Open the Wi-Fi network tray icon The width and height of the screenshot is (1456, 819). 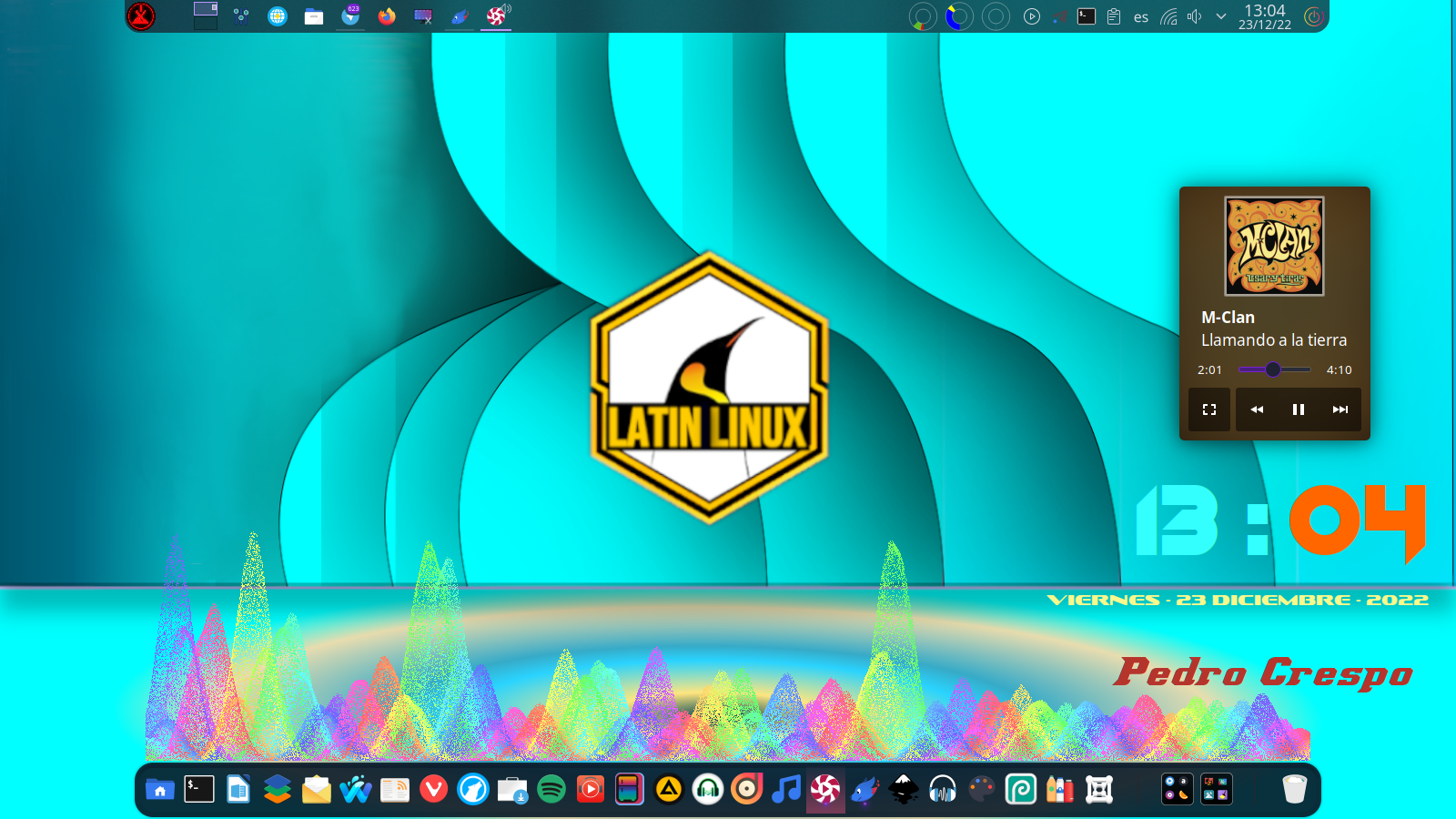(x=1168, y=16)
